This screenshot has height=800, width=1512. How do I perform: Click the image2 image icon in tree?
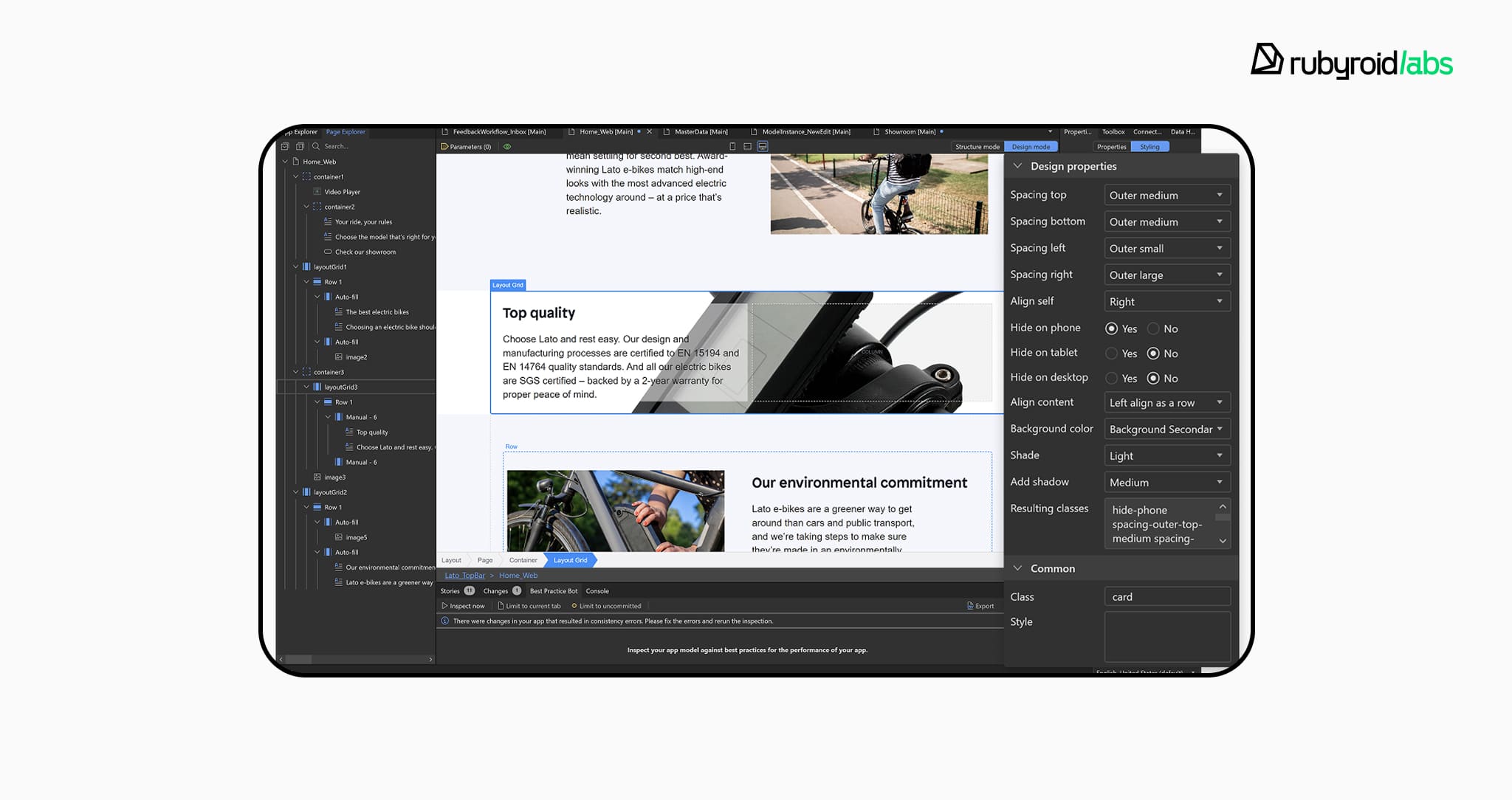339,357
